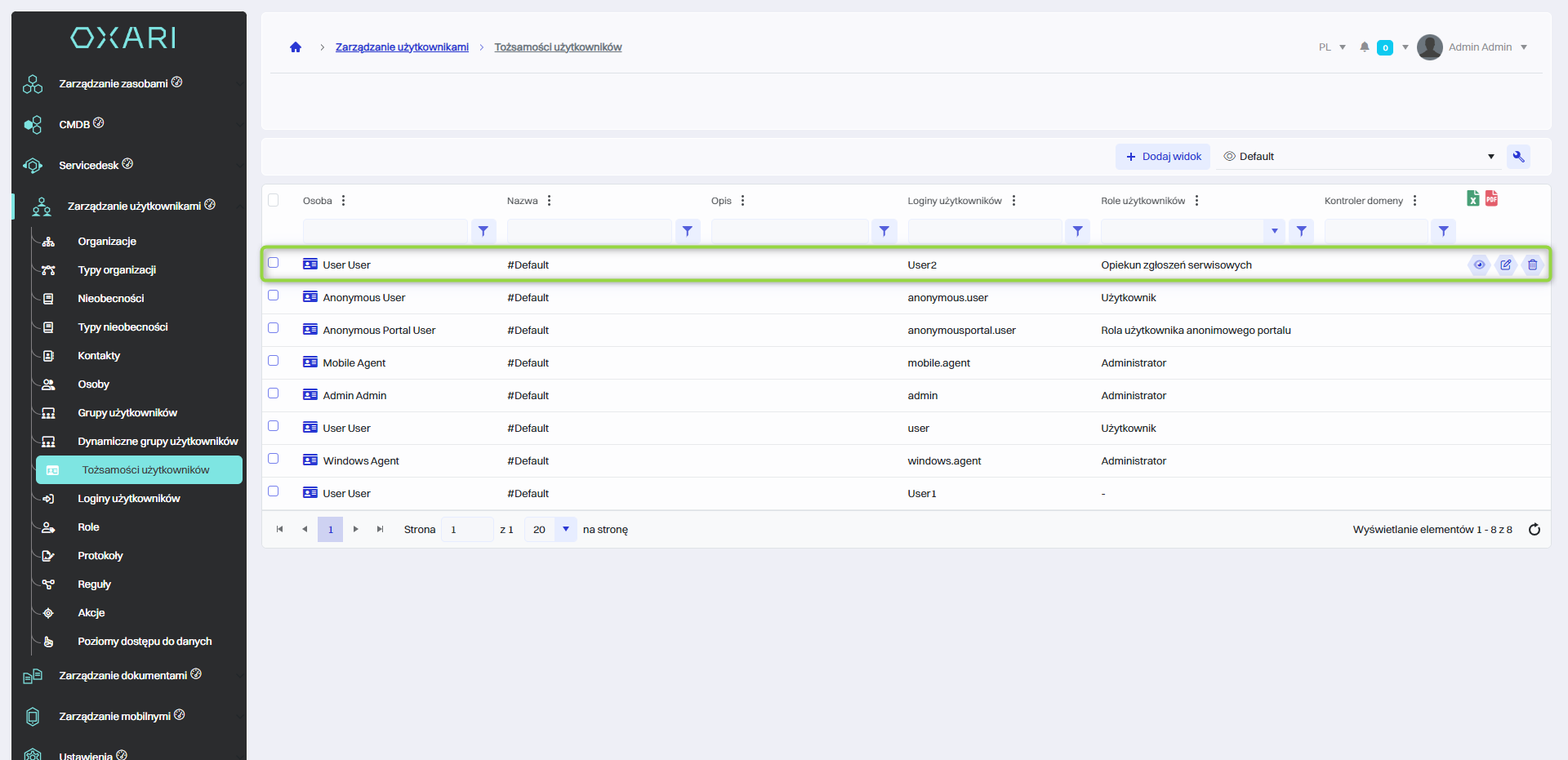The width and height of the screenshot is (1568, 760).
Task: Refresh the table with the reload icon
Action: (1534, 530)
